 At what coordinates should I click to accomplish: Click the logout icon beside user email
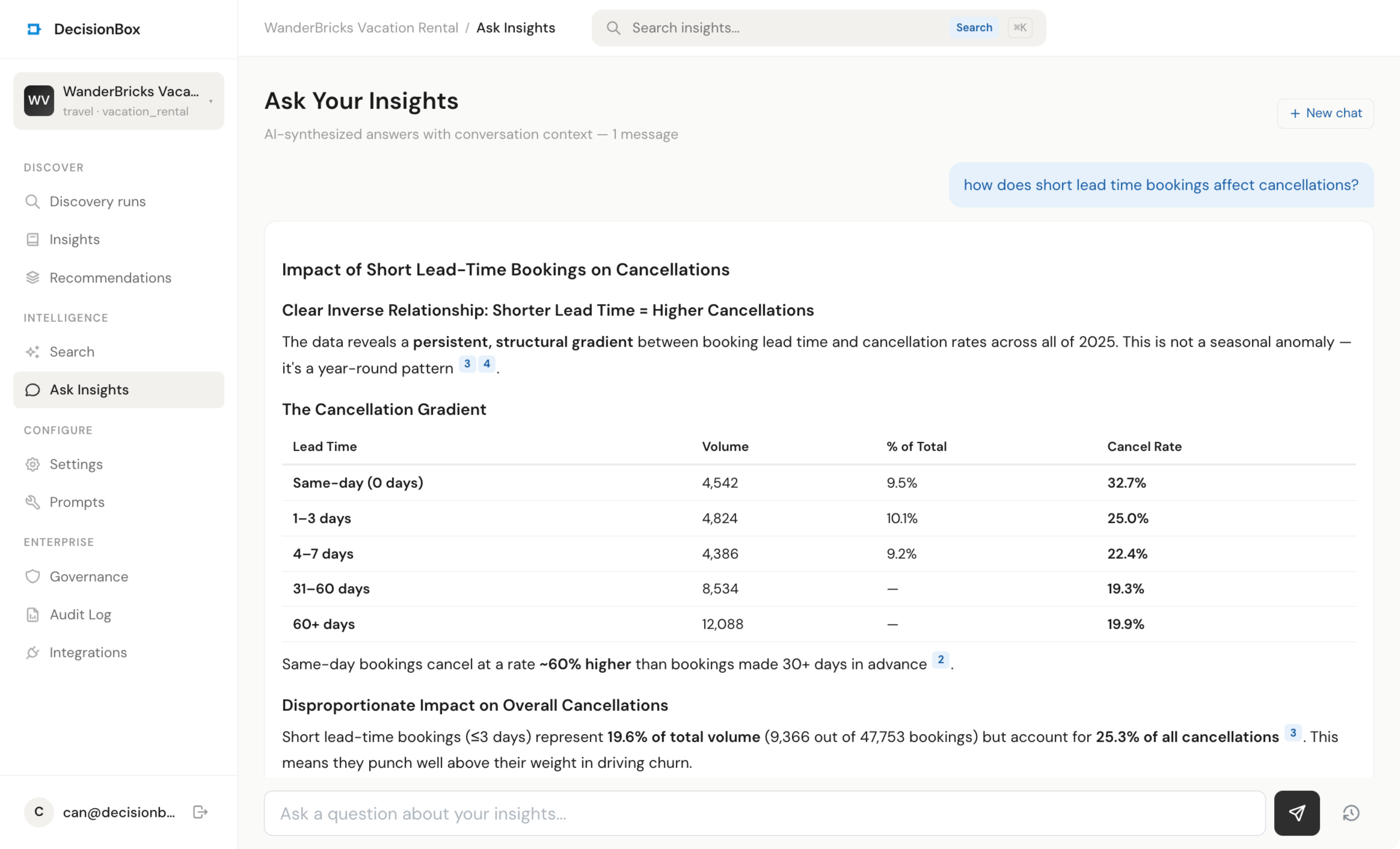(200, 812)
